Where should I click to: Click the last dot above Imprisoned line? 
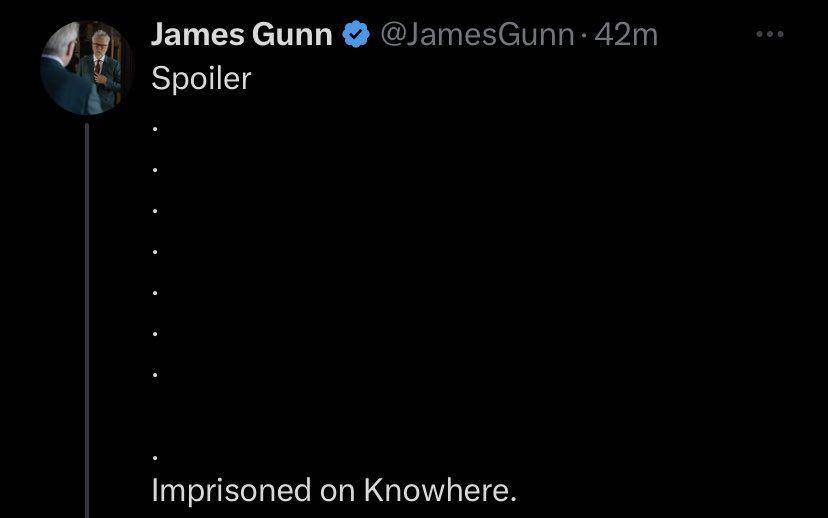click(155, 458)
